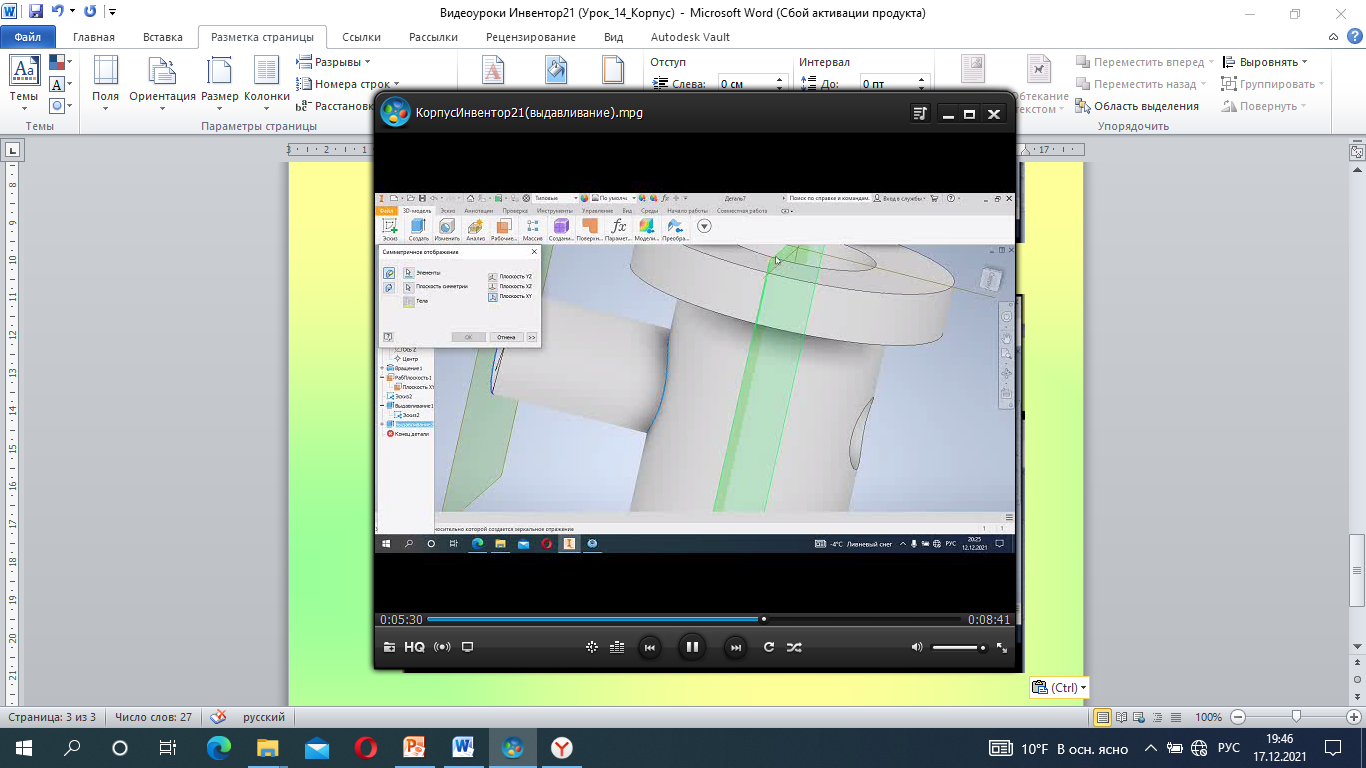The height and width of the screenshot is (768, 1366).
Task: Skip to the previous track in player
Action: [x=649, y=647]
